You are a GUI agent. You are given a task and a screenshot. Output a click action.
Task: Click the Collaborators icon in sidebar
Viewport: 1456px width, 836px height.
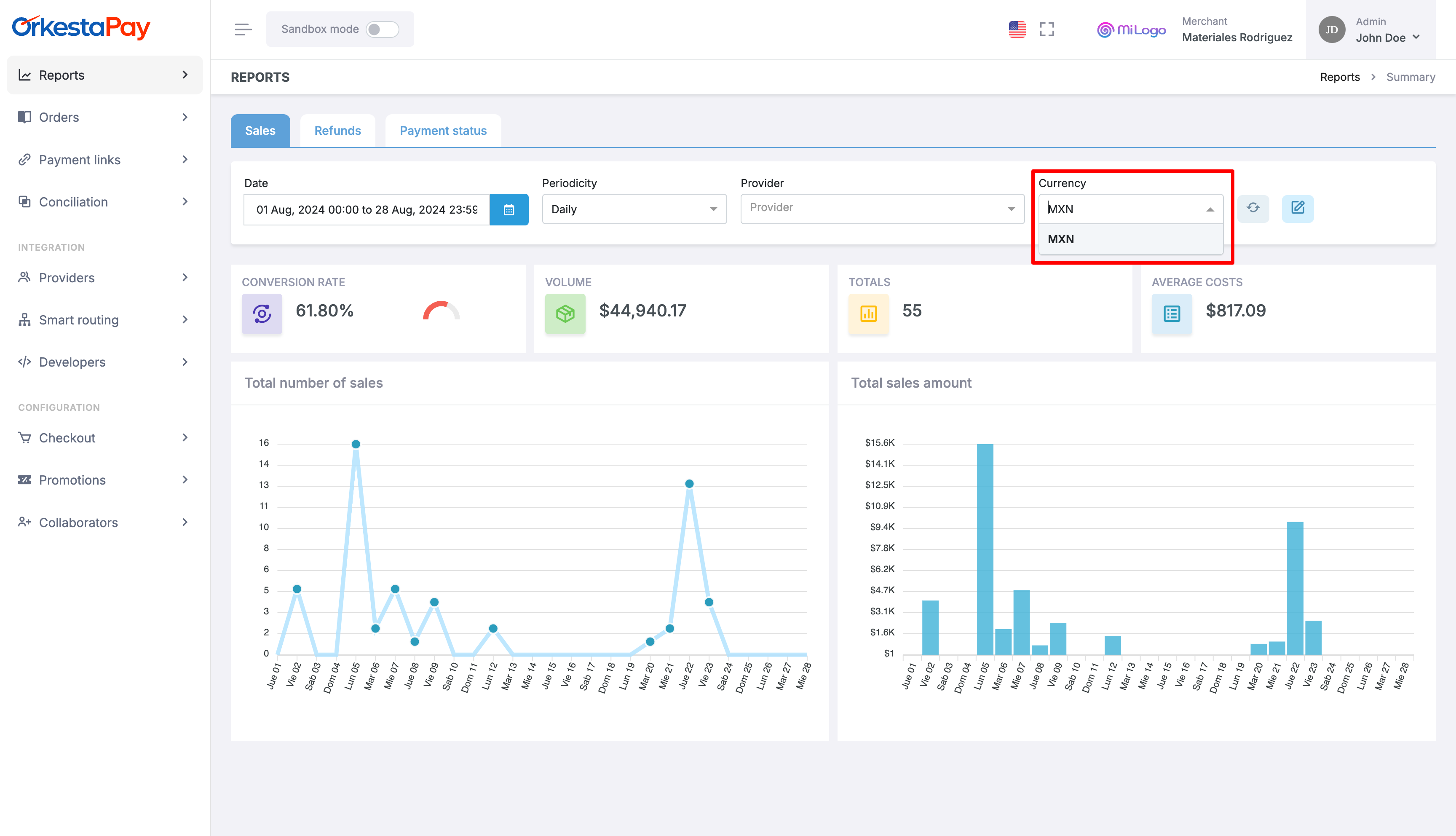coord(24,522)
